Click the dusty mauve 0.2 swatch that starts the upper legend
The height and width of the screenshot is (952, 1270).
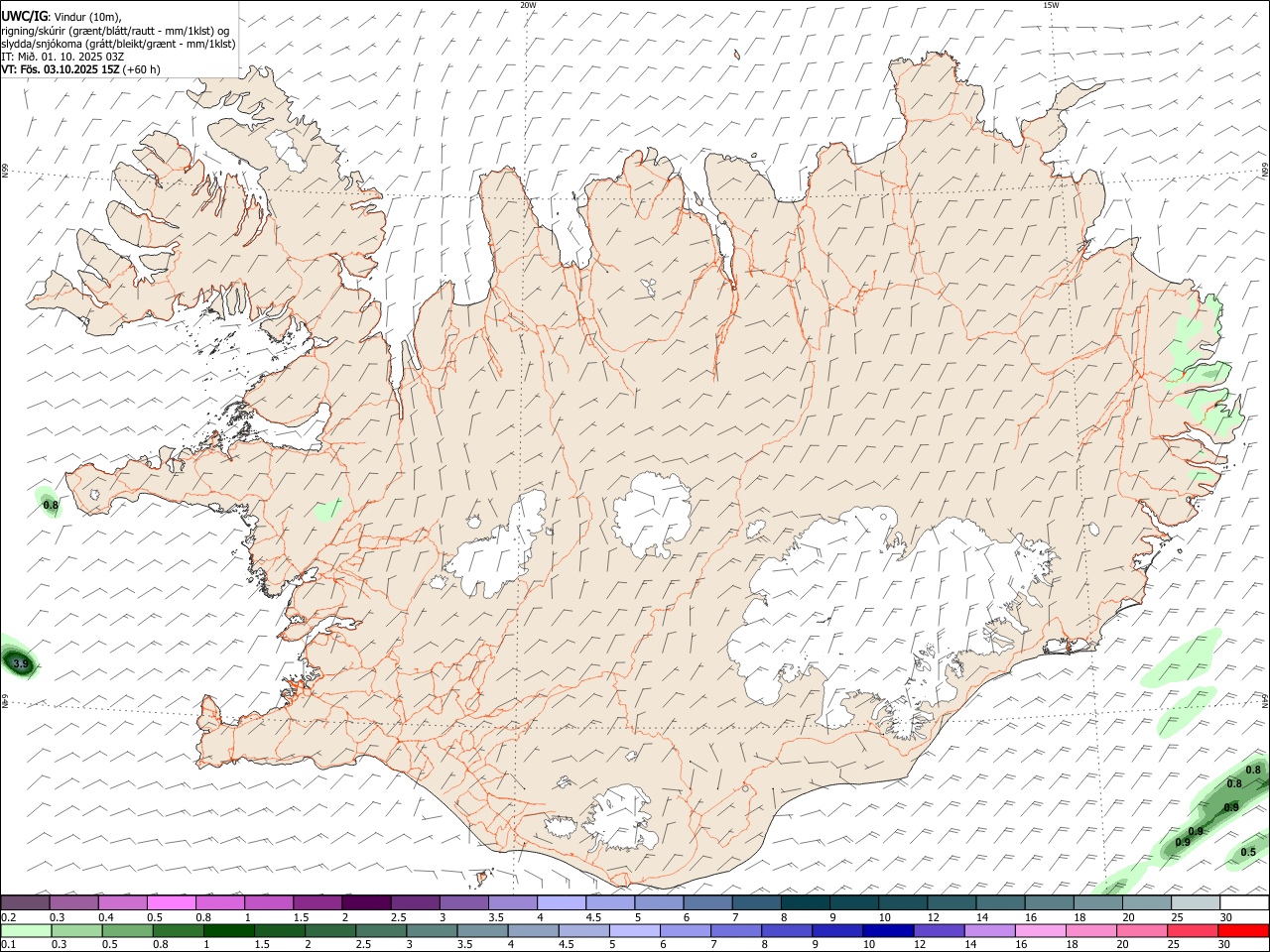27,902
